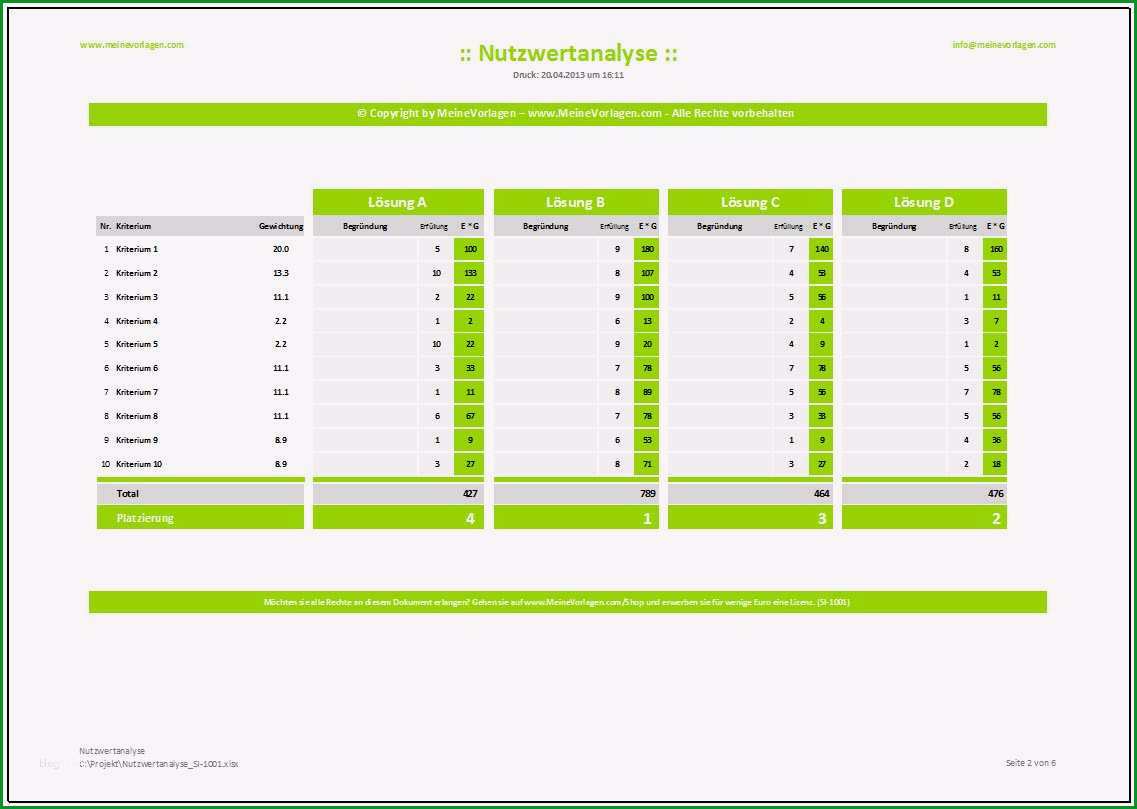Click the Total row label
Screen dimensions: 1137x809
click(128, 494)
